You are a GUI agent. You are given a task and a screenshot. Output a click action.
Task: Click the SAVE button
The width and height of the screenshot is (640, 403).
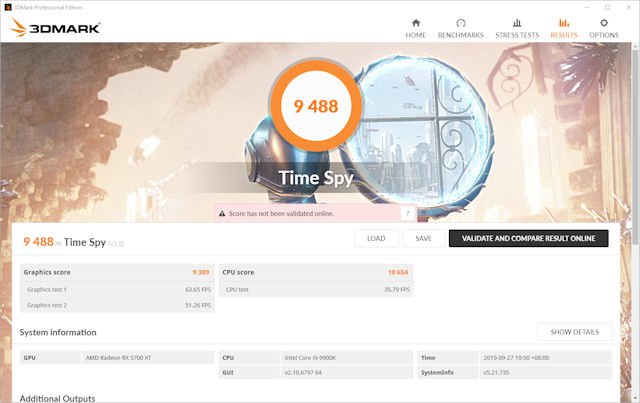(423, 238)
